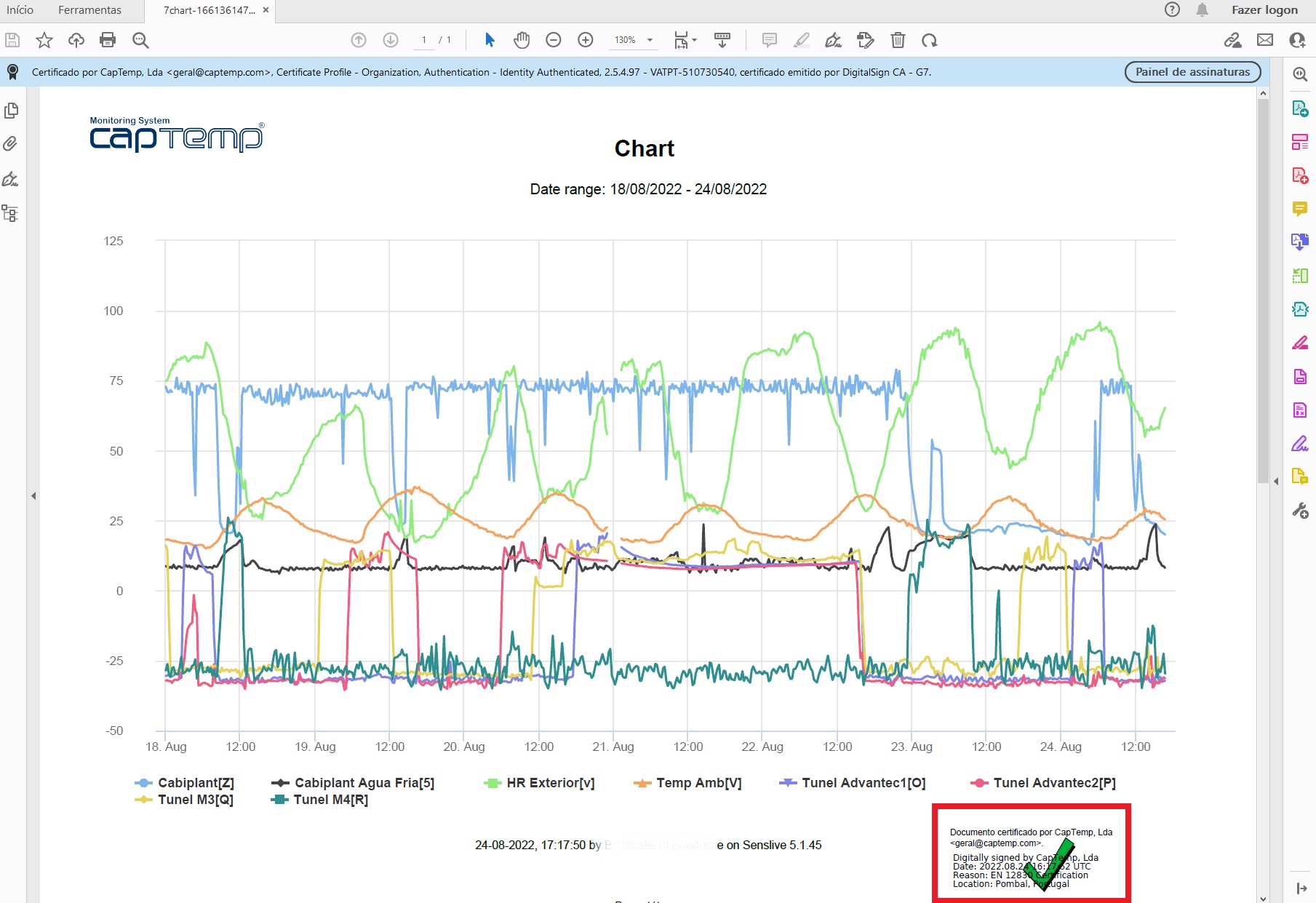Toggle Tunel M4[R] series in legend
The image size is (1316, 903).
(320, 800)
